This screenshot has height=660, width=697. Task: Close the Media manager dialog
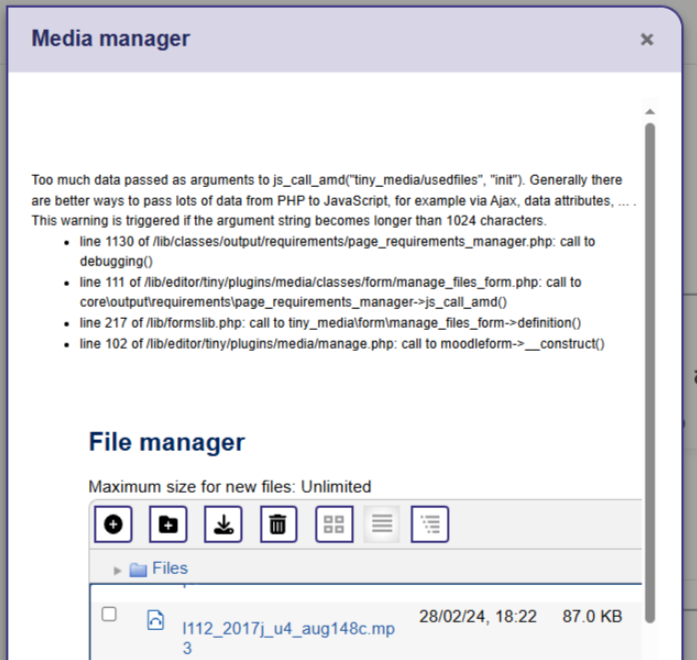pos(647,40)
